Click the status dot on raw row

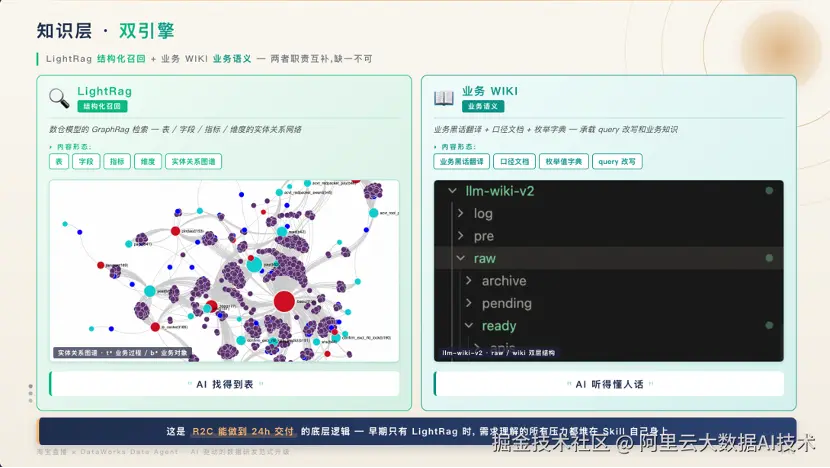pos(769,258)
